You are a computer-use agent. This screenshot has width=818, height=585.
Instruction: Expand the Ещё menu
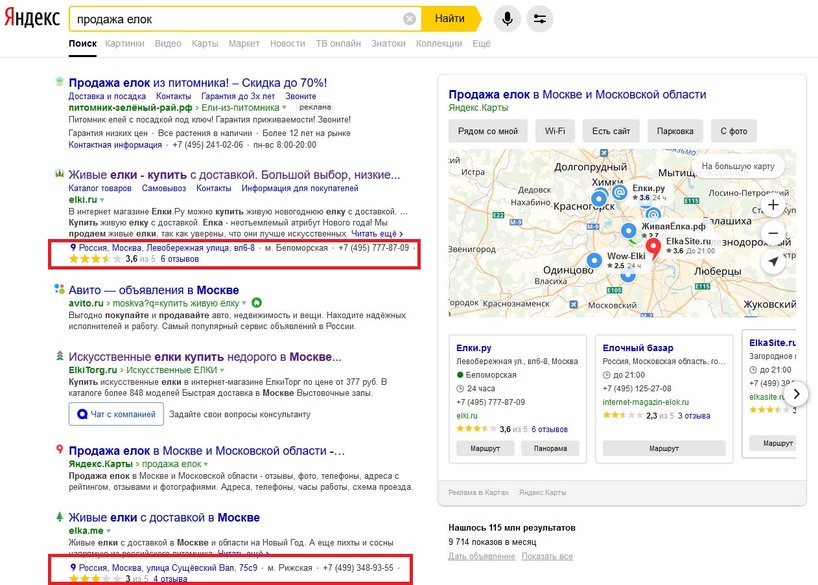pos(481,44)
